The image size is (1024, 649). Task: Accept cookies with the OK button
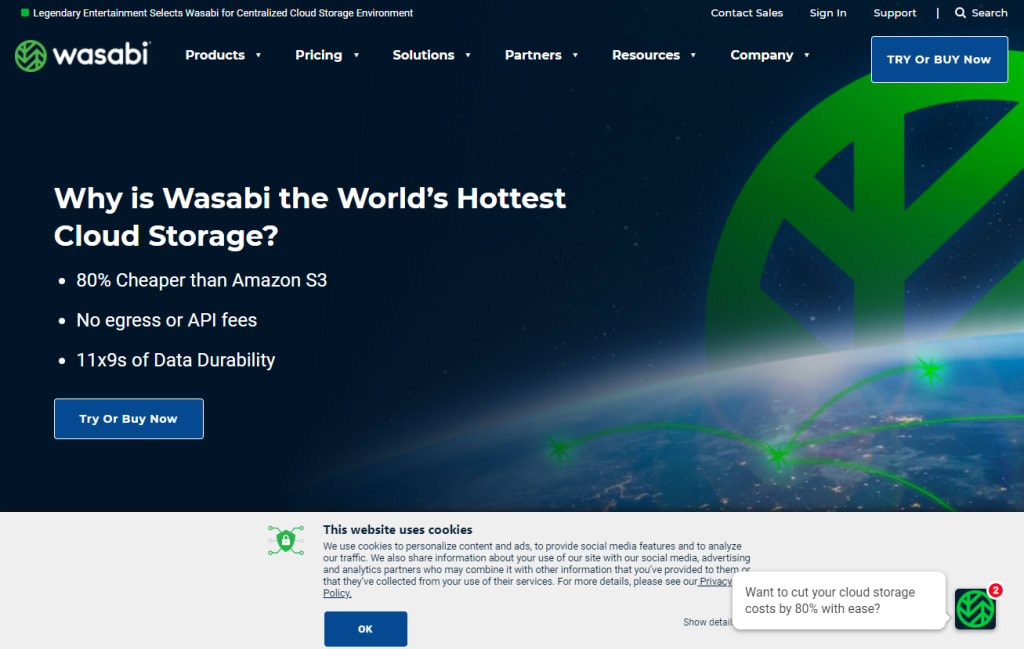366,629
